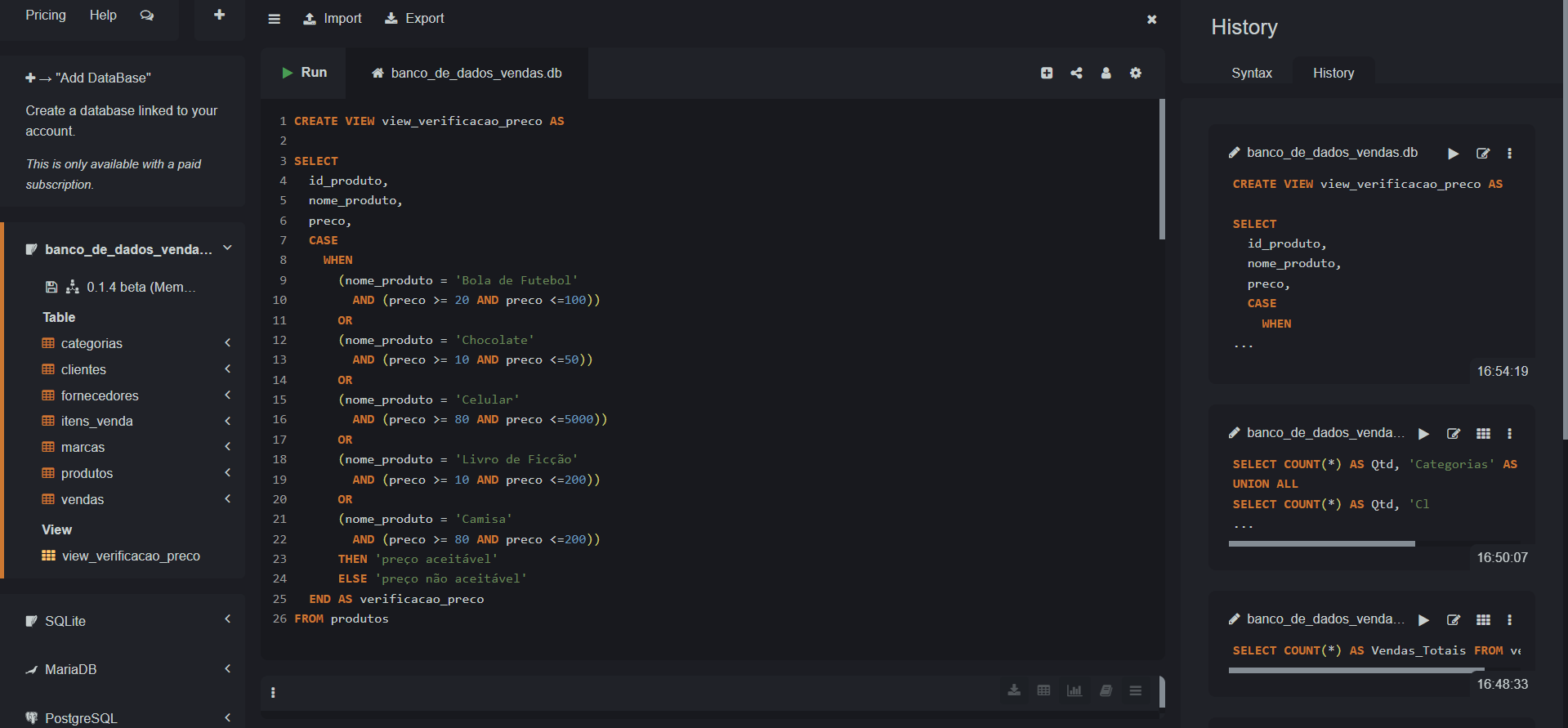Run the 16:48:33 history query with play icon

[x=1424, y=620]
